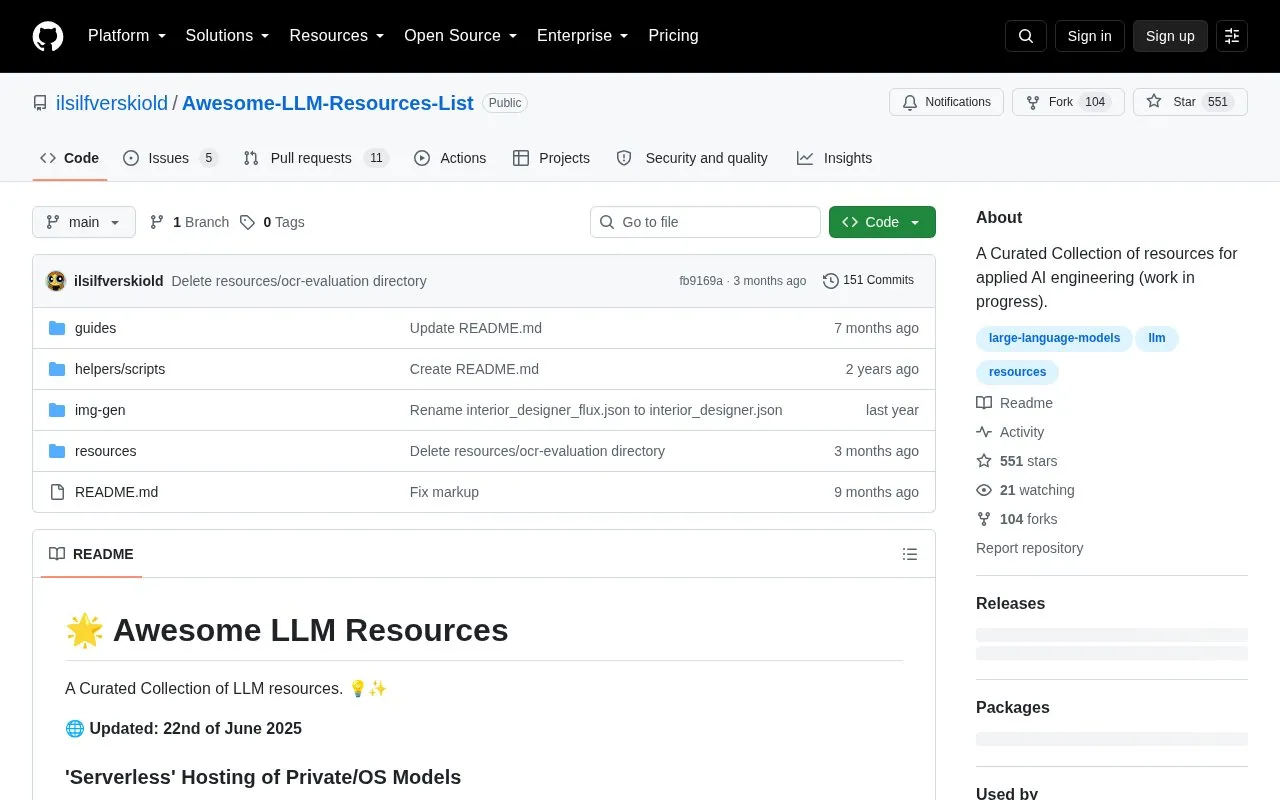This screenshot has width=1280, height=800.
Task: Expand the Enterprise menu
Action: click(x=583, y=36)
